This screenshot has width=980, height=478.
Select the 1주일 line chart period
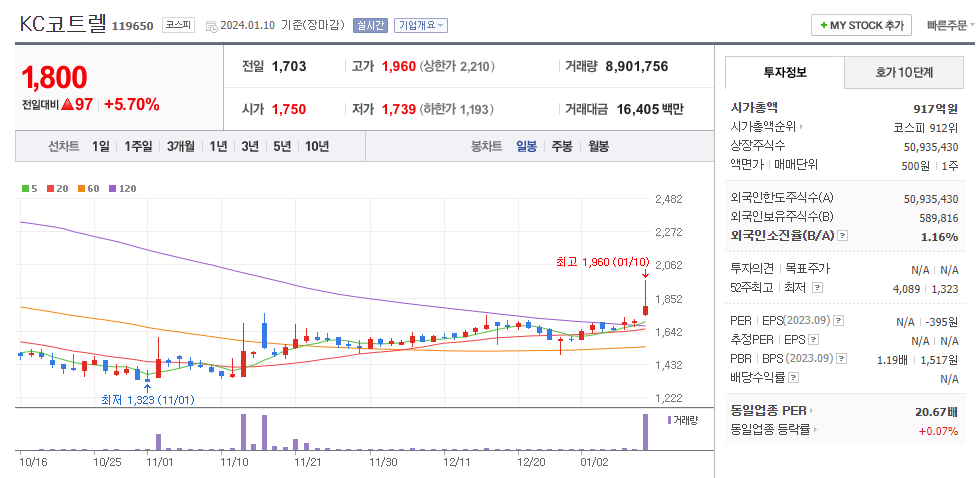pyautogui.click(x=138, y=147)
